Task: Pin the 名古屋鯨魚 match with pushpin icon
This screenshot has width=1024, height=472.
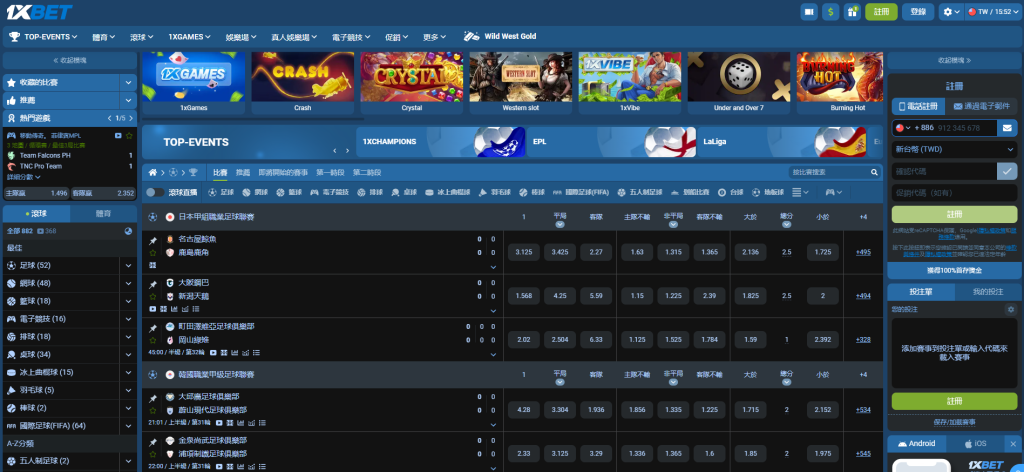Action: (153, 239)
